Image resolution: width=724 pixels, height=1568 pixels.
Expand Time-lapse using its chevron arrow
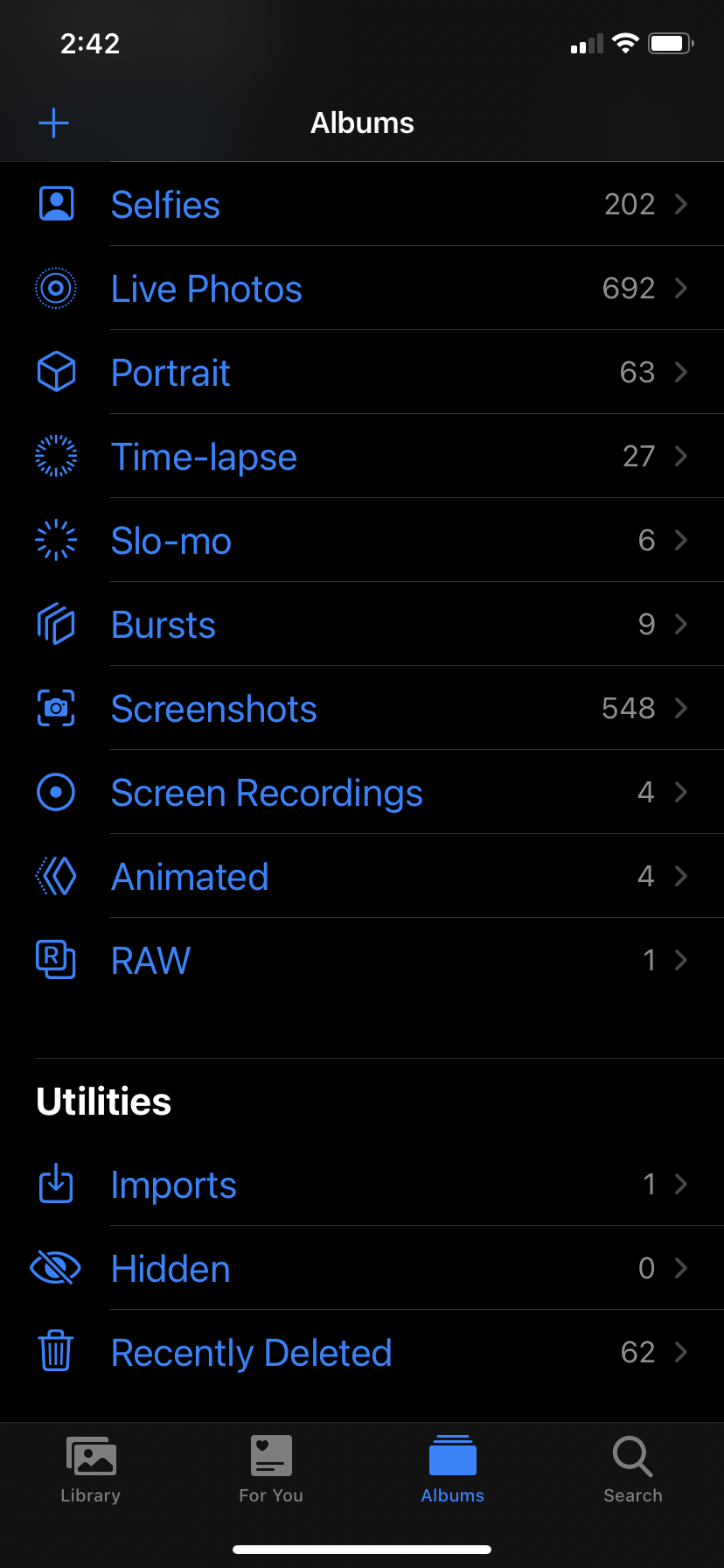681,456
